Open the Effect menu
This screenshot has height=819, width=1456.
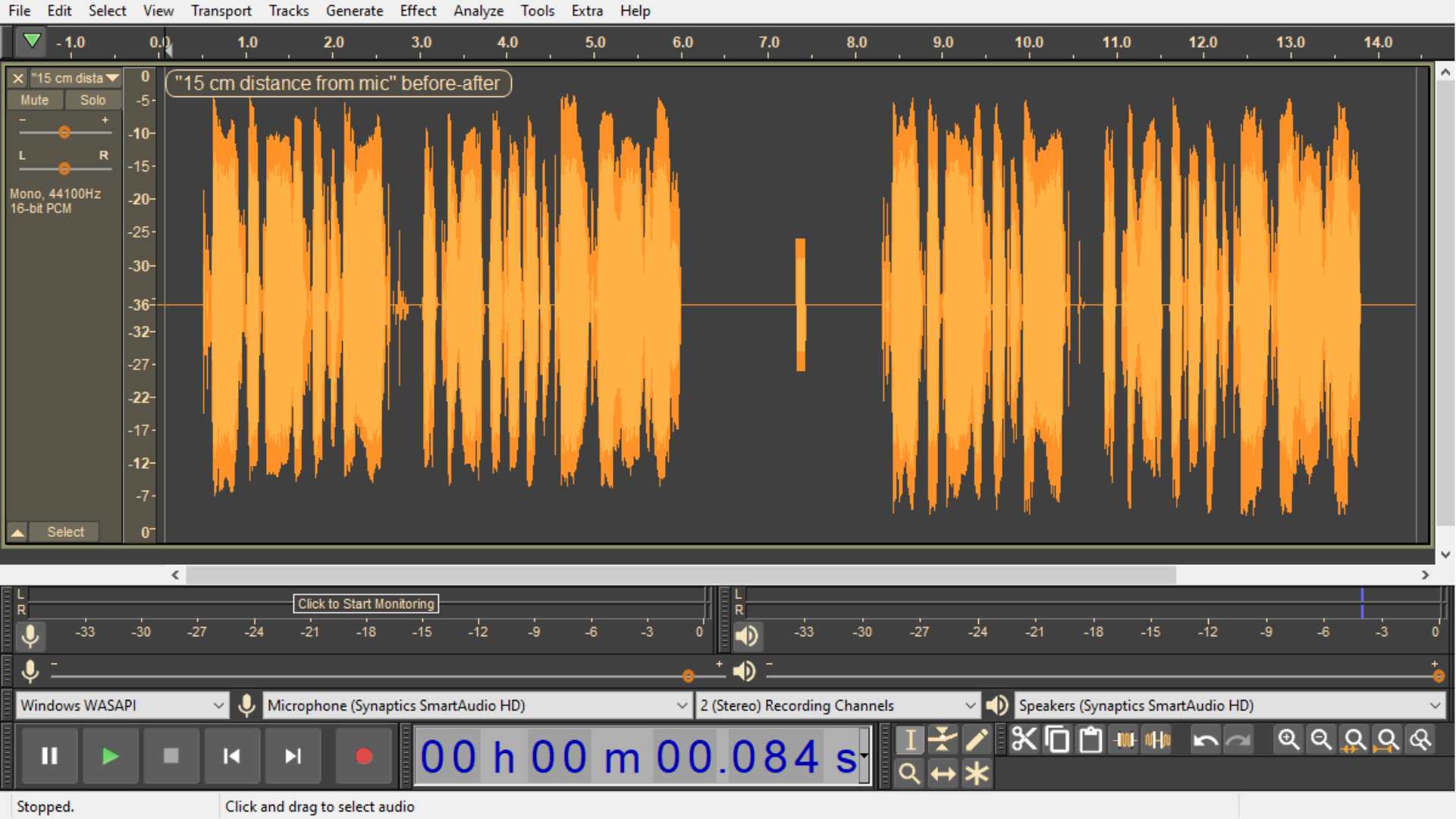click(418, 11)
